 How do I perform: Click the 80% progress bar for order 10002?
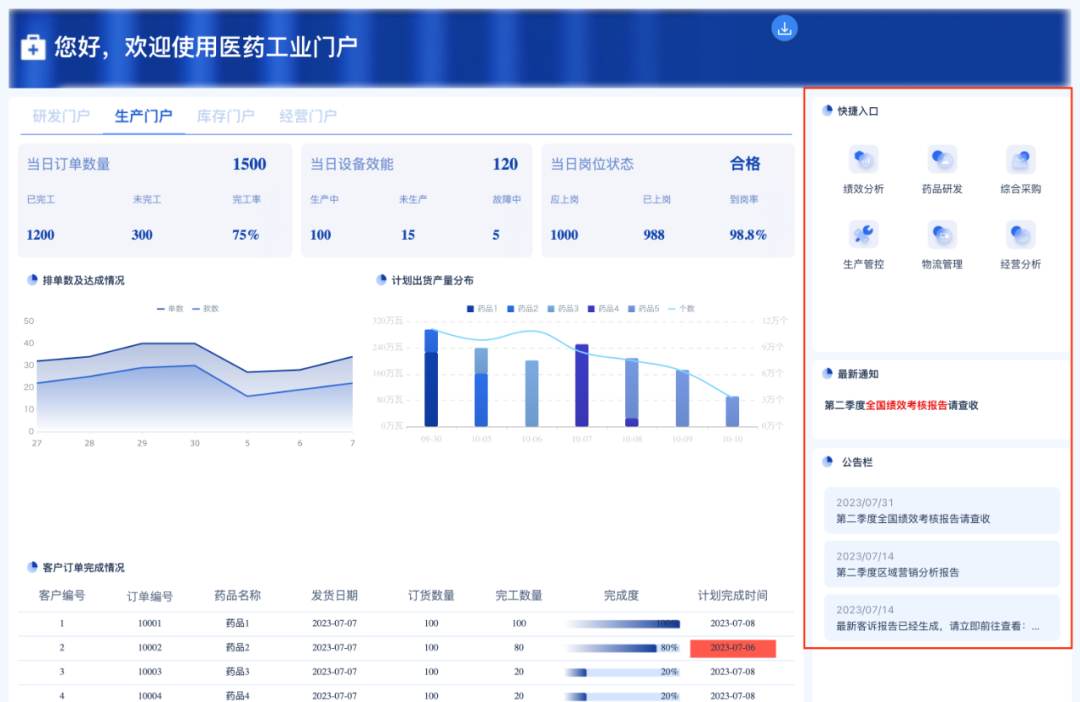coord(623,648)
